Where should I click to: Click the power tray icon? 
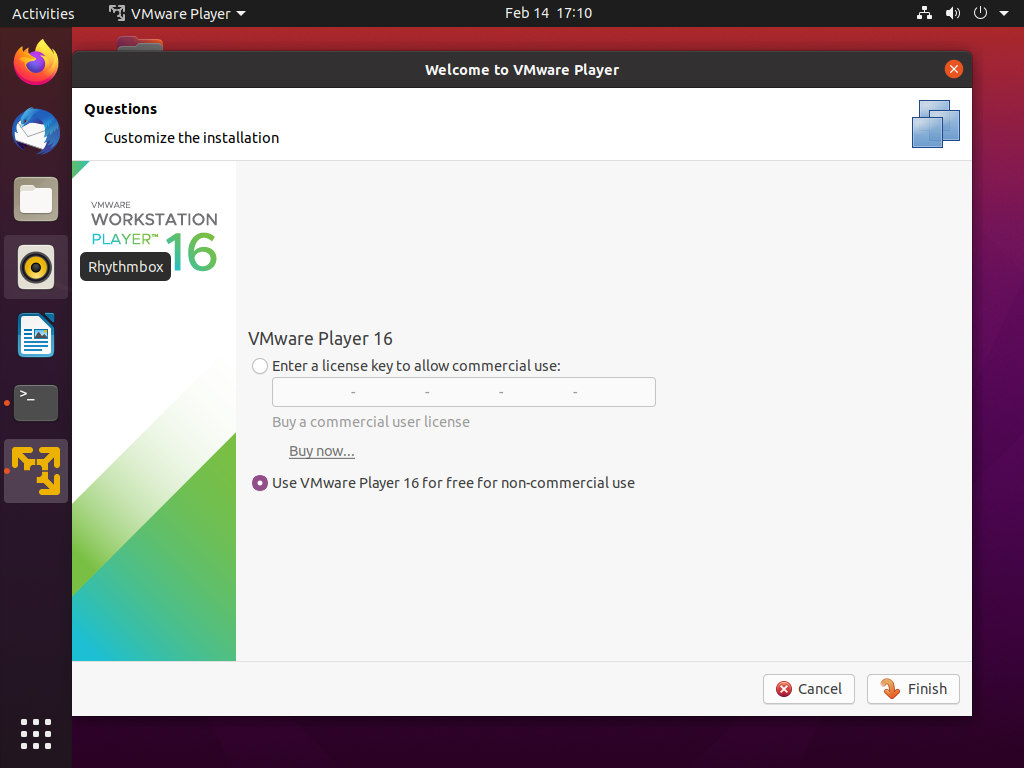[980, 13]
